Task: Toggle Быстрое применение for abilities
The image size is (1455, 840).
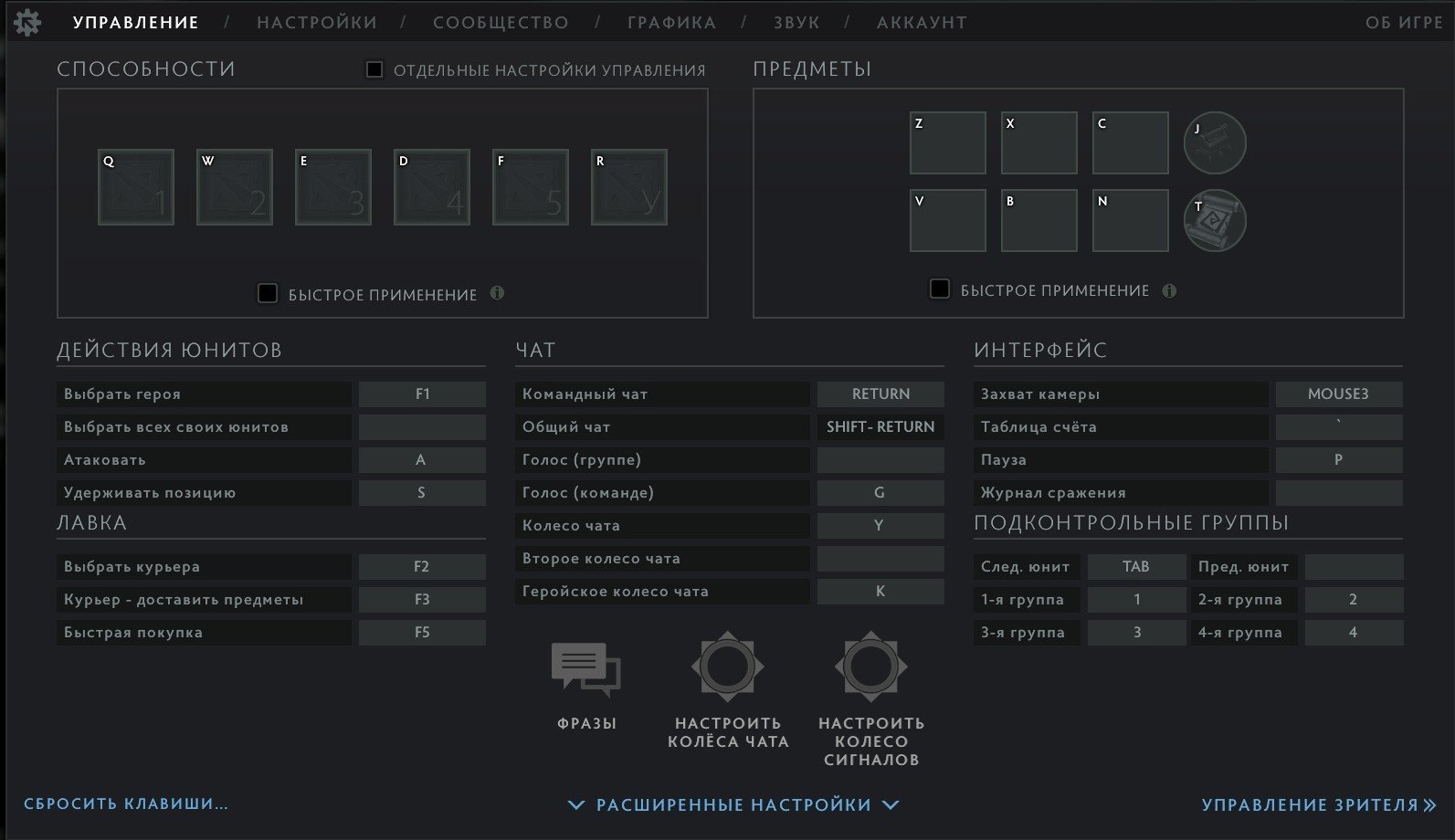Action: [268, 294]
